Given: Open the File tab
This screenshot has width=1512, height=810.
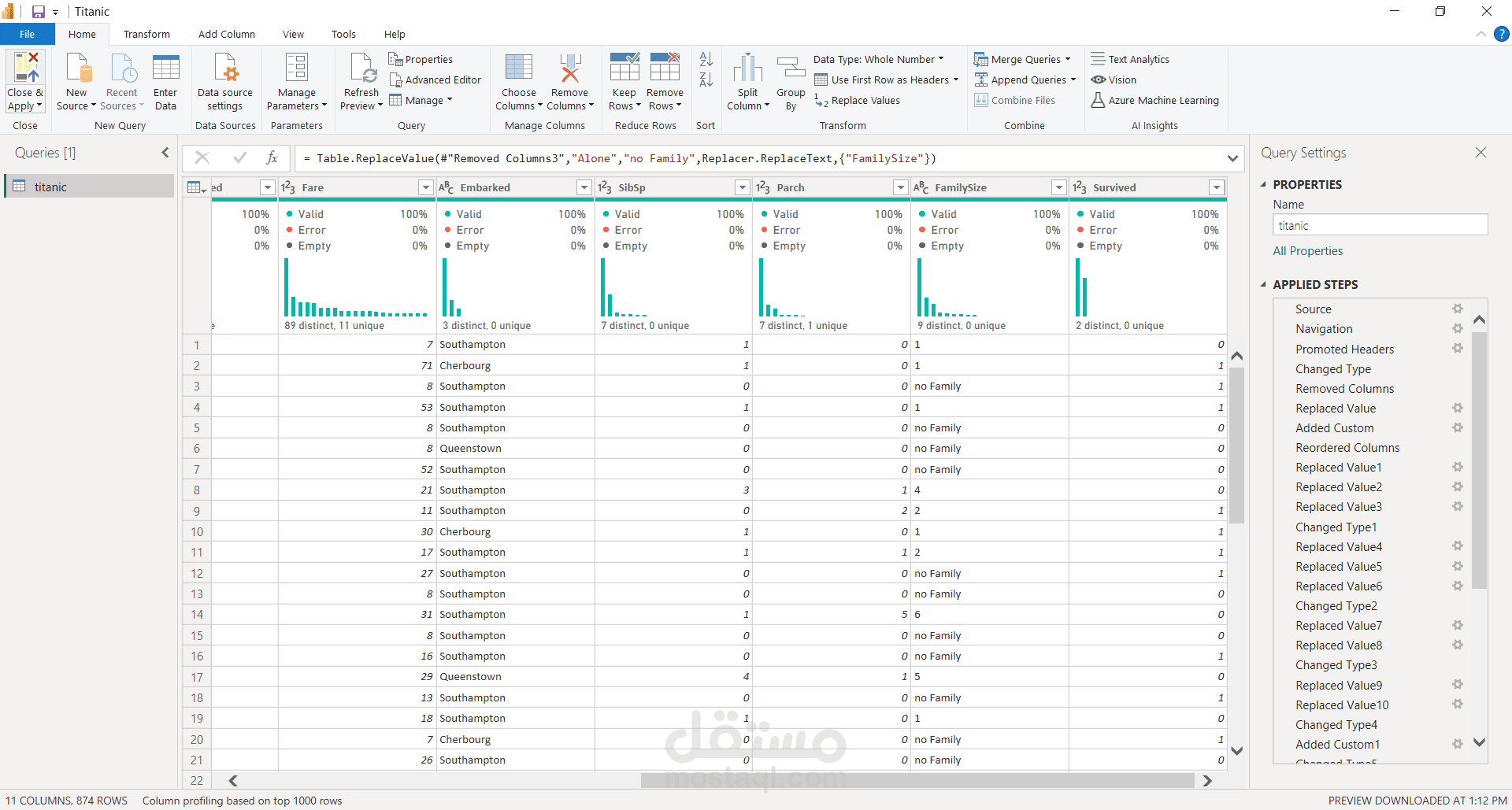Looking at the screenshot, I should [28, 34].
